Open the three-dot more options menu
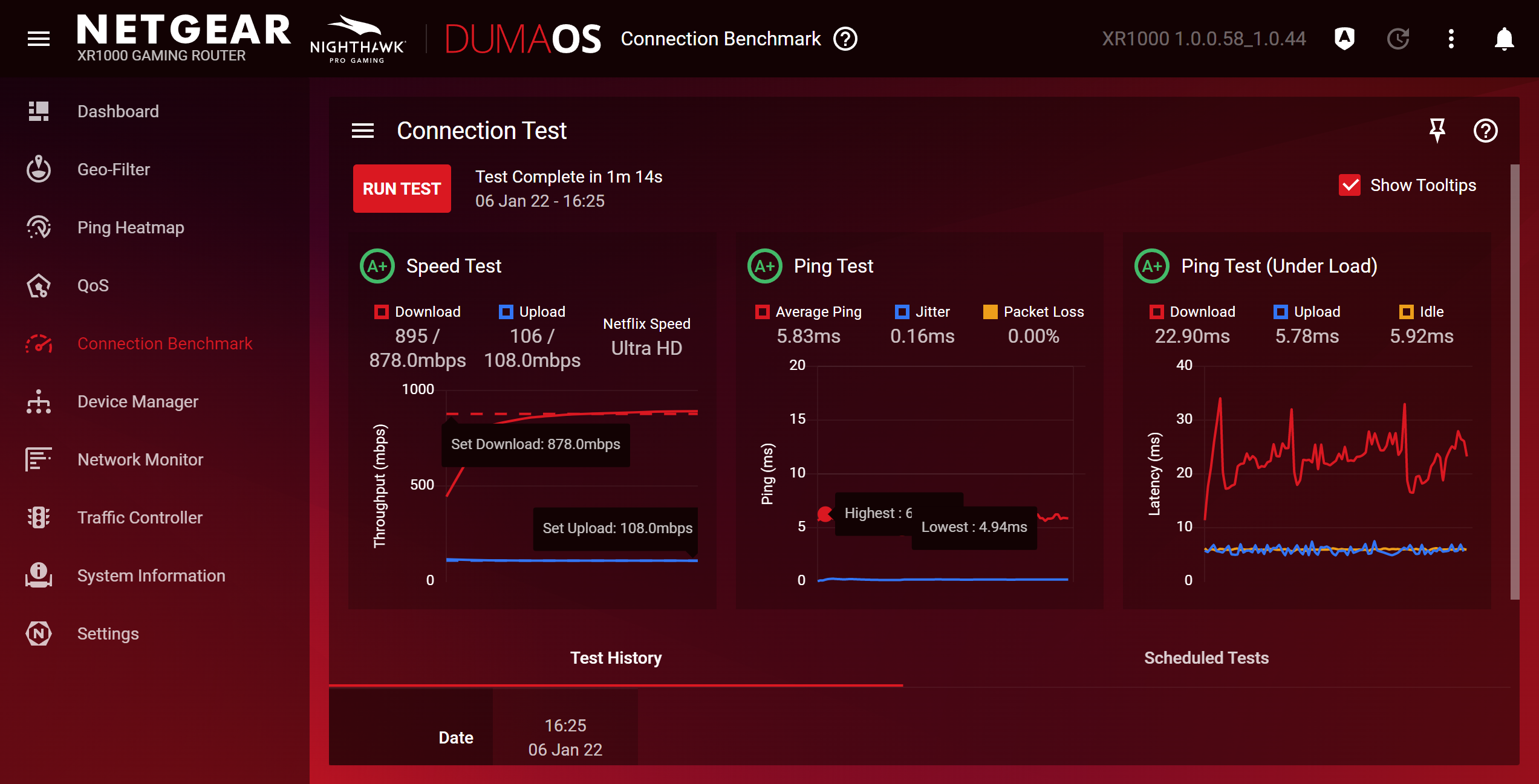1539x784 pixels. 1451,39
